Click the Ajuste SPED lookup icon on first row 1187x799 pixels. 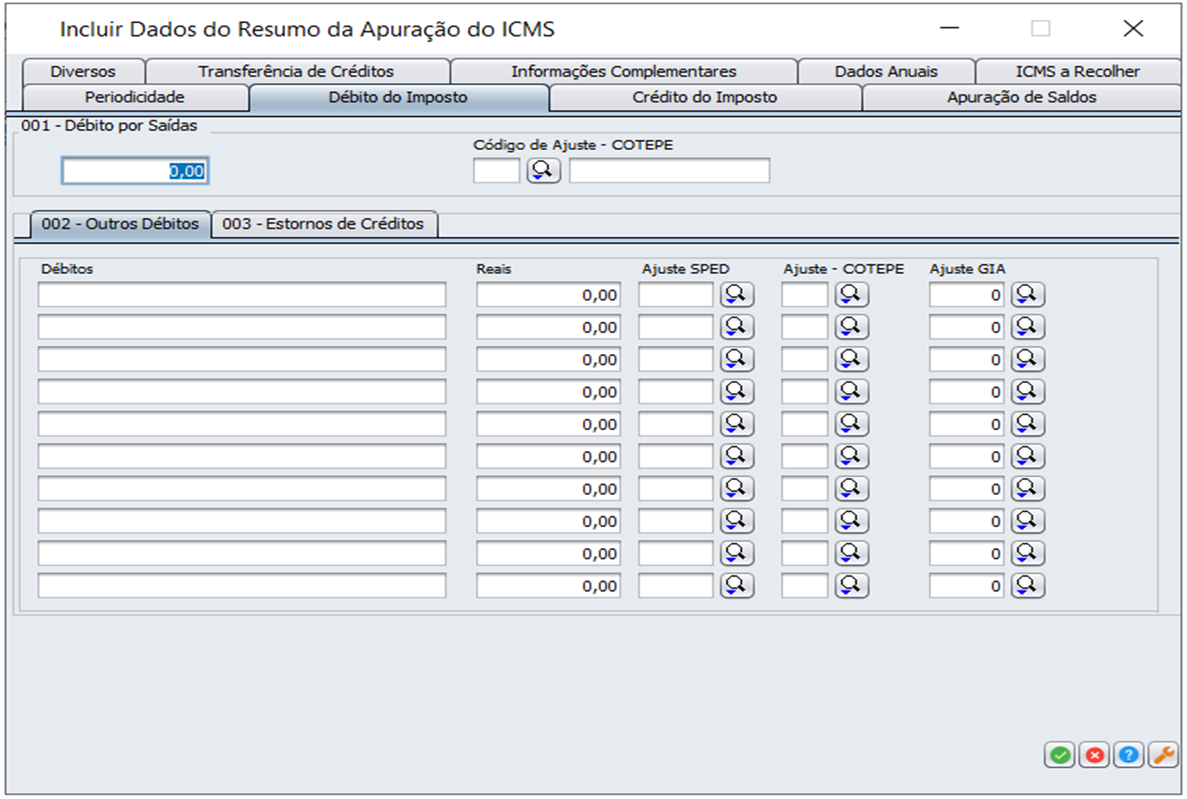[x=737, y=294]
